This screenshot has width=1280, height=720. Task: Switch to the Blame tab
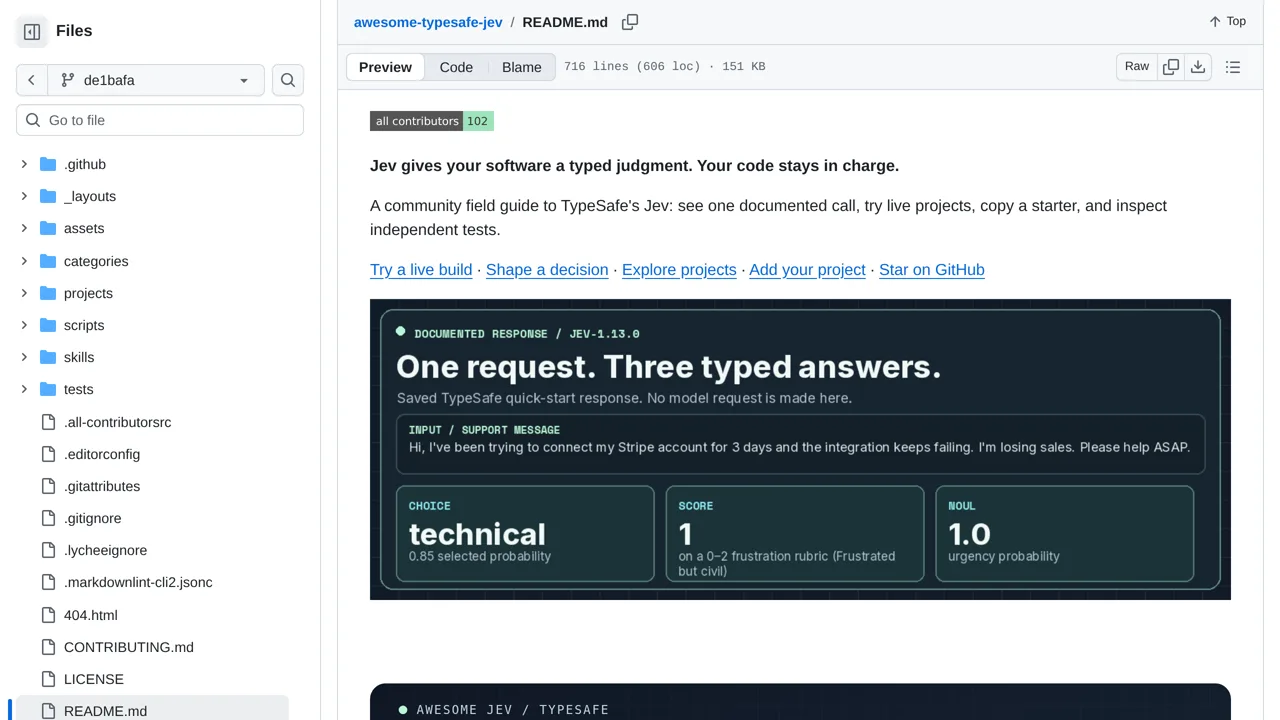pyautogui.click(x=522, y=67)
